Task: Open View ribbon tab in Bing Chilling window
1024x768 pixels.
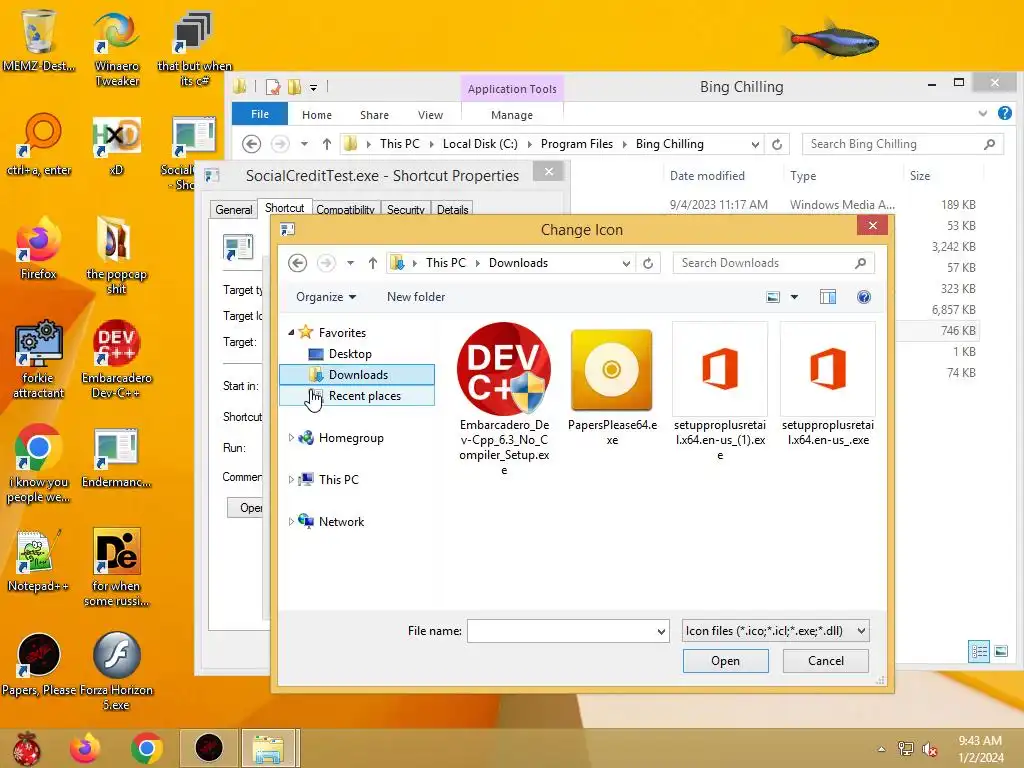Action: click(x=430, y=115)
